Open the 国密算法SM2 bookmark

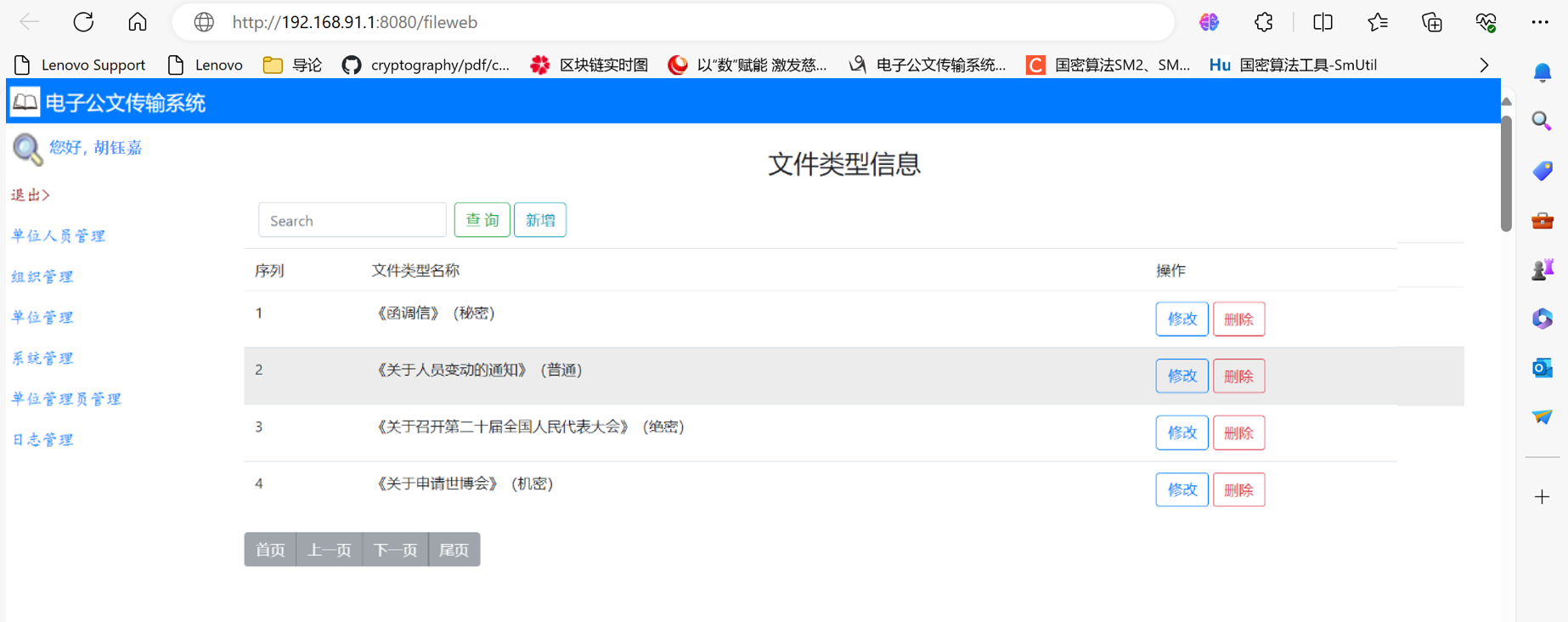[x=1108, y=65]
